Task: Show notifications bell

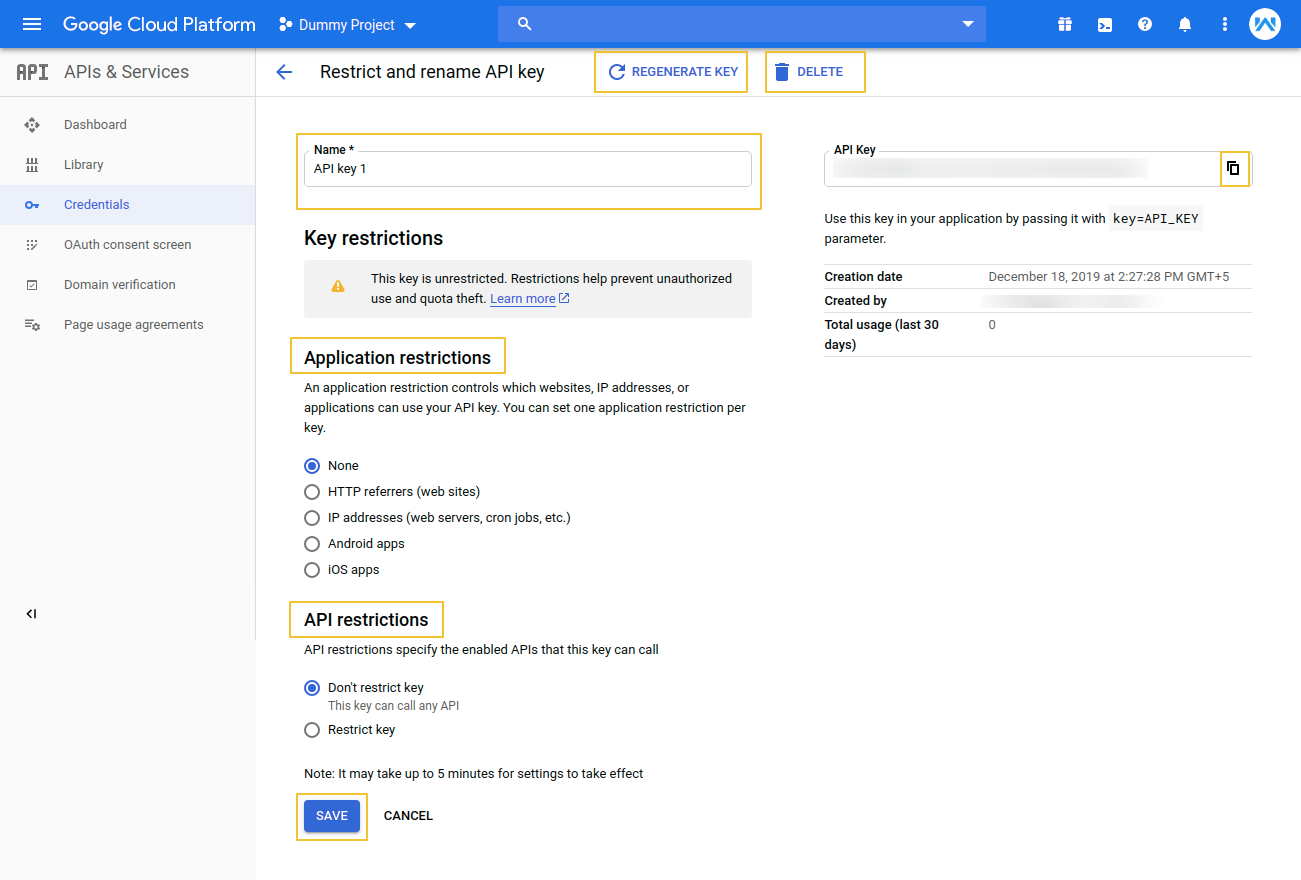Action: tap(1185, 24)
